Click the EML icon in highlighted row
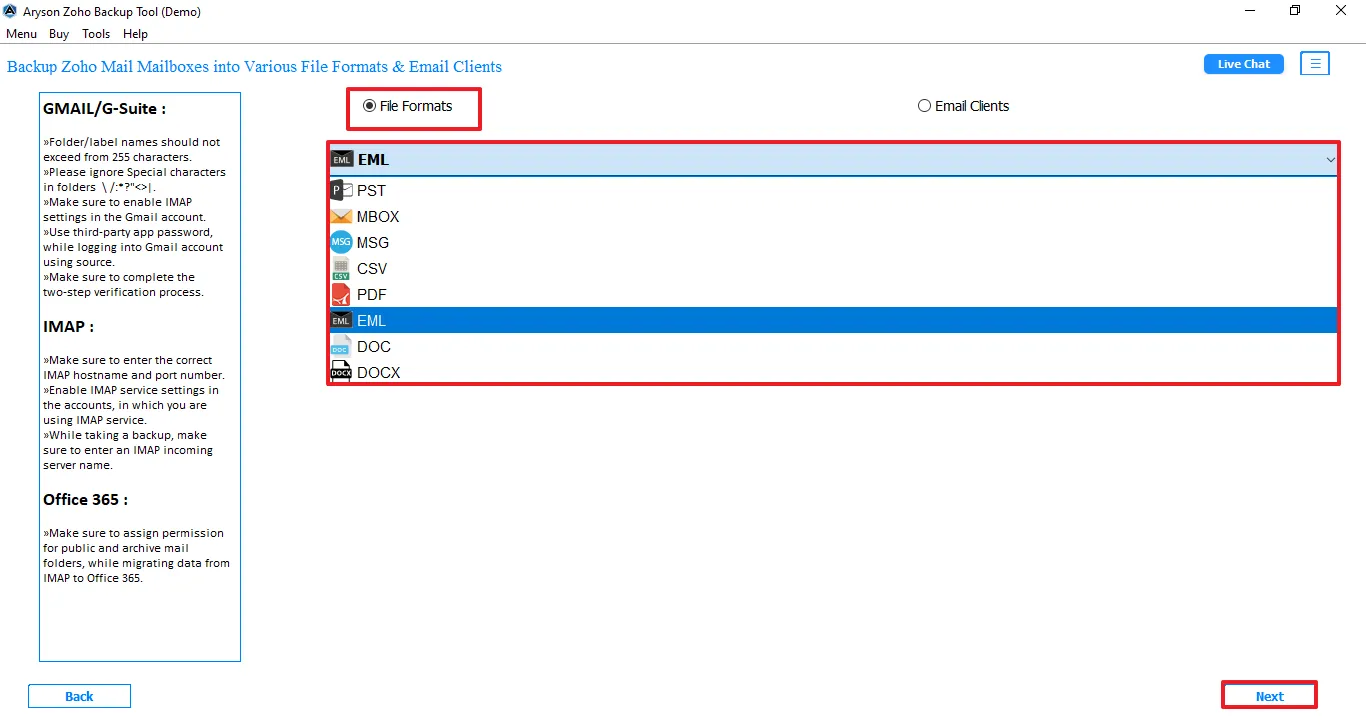 [341, 320]
